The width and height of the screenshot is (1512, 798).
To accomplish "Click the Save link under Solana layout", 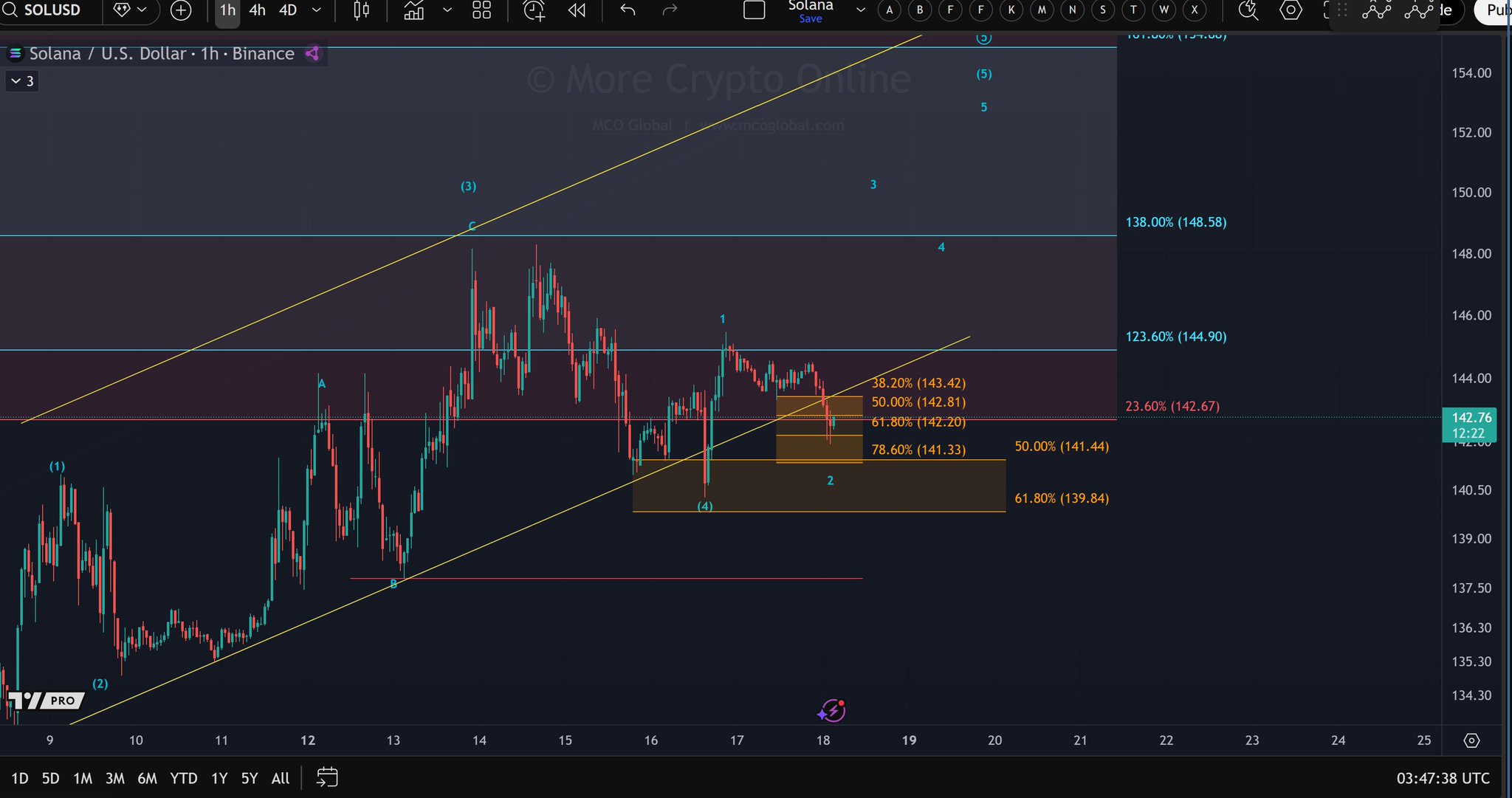I will (810, 19).
